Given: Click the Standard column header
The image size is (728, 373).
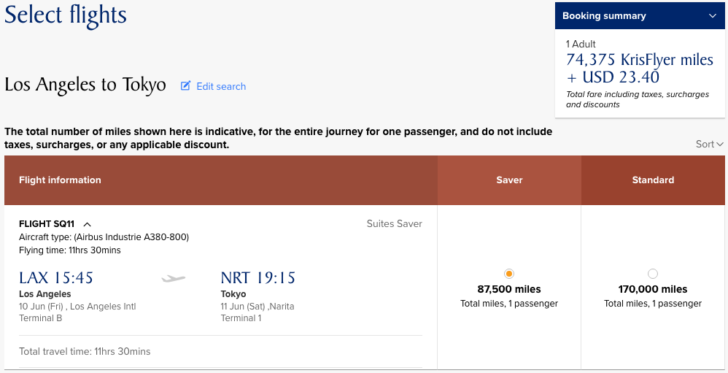Looking at the screenshot, I should coord(653,180).
